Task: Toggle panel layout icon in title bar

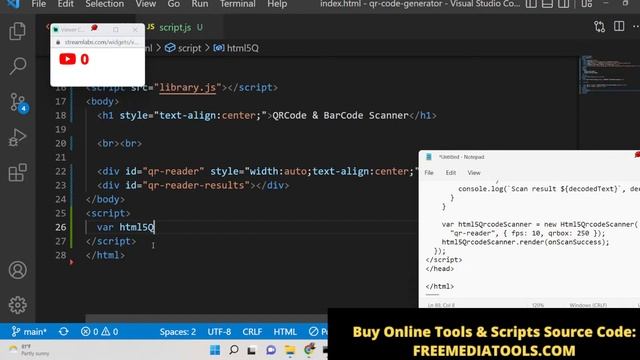Action: 547,4
